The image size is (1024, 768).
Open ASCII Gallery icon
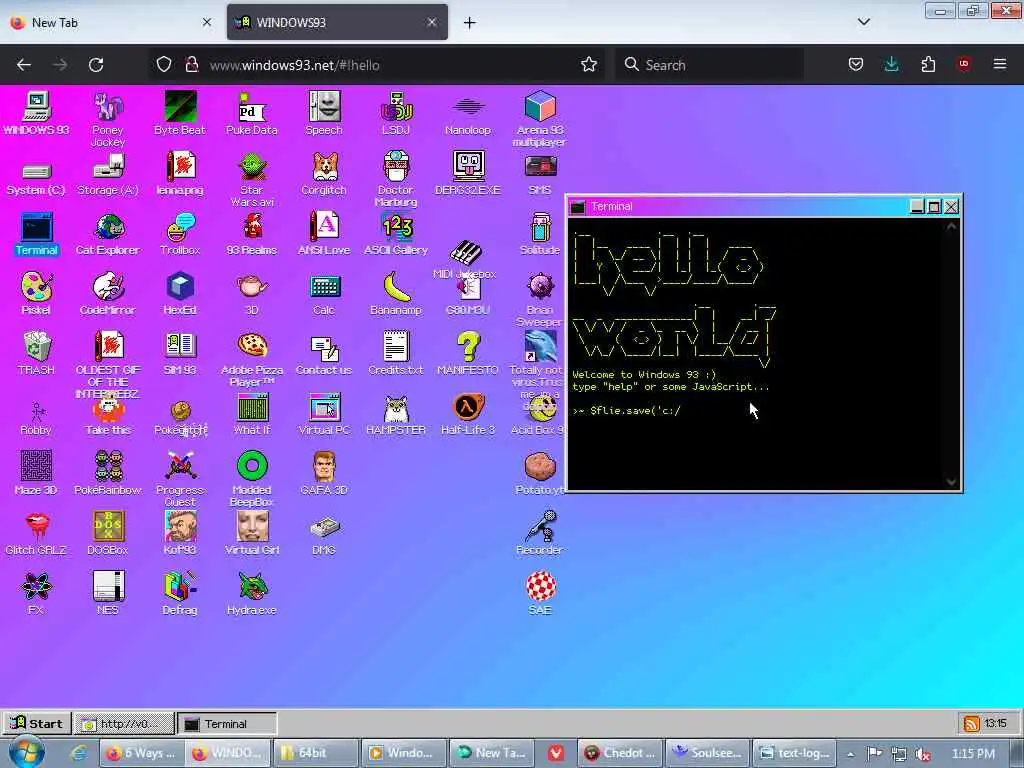396,234
